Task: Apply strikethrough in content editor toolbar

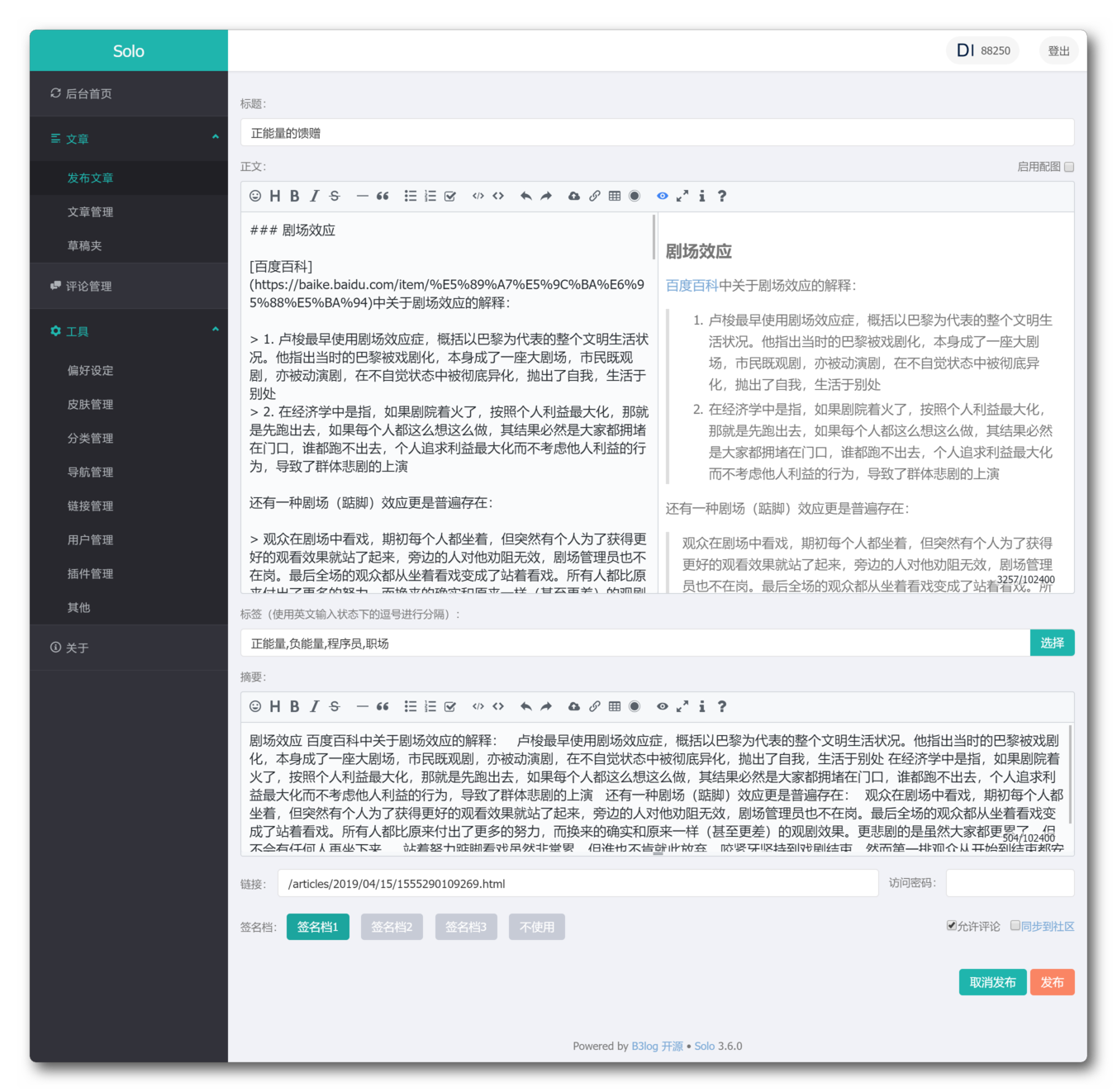Action: pos(335,196)
